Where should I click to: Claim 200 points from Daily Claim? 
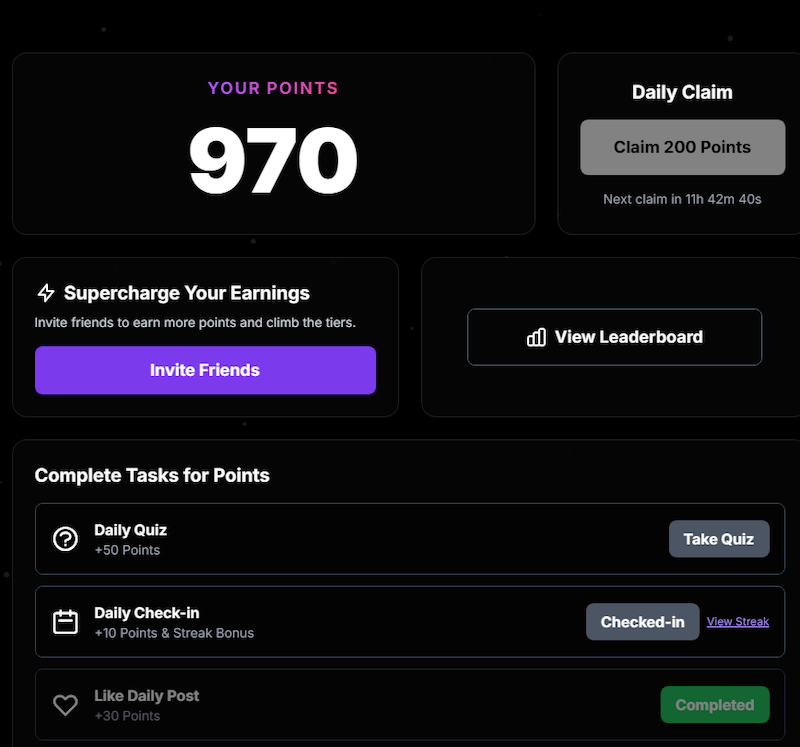click(x=682, y=146)
